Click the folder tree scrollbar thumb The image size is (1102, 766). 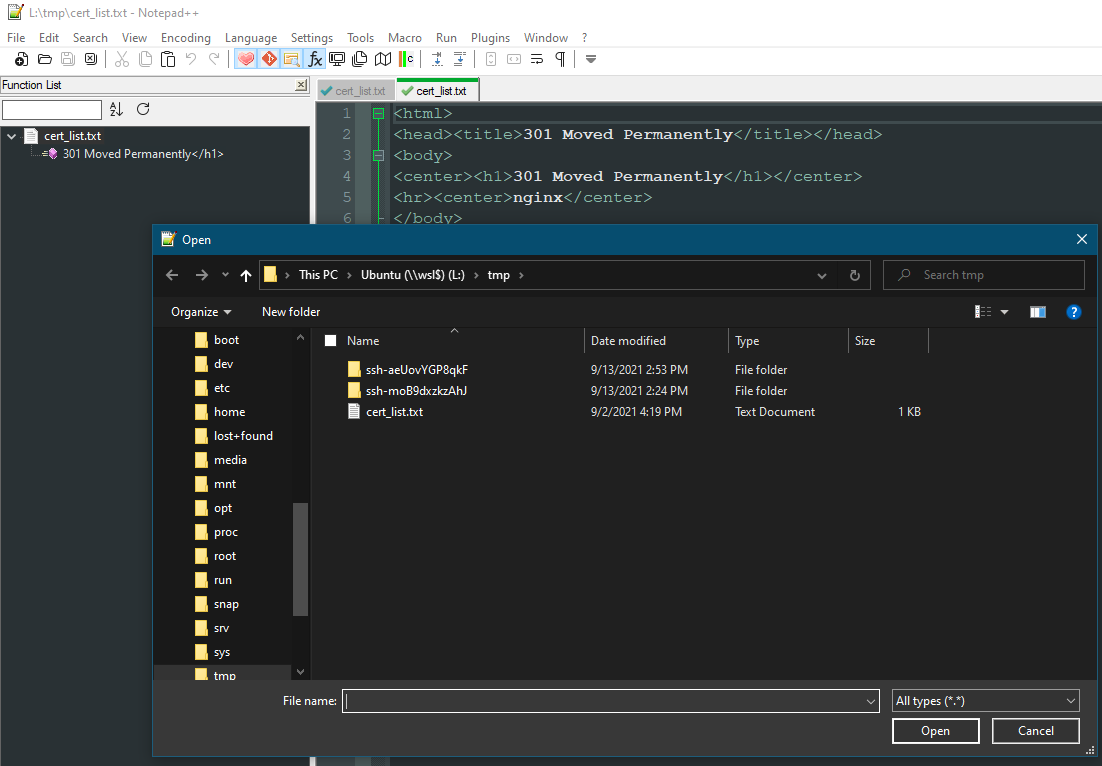[x=300, y=559]
